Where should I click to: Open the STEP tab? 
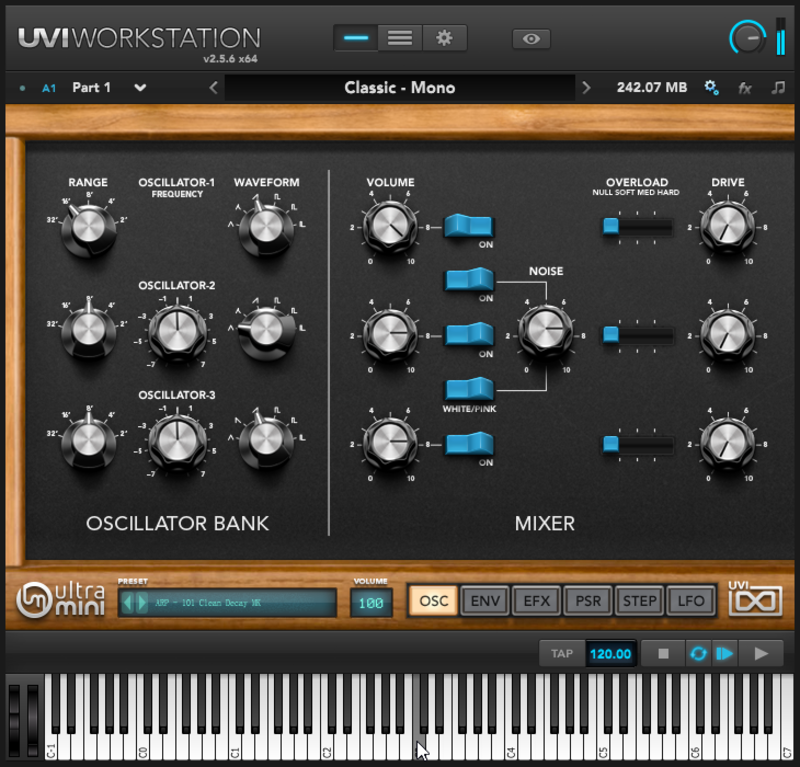tap(639, 601)
